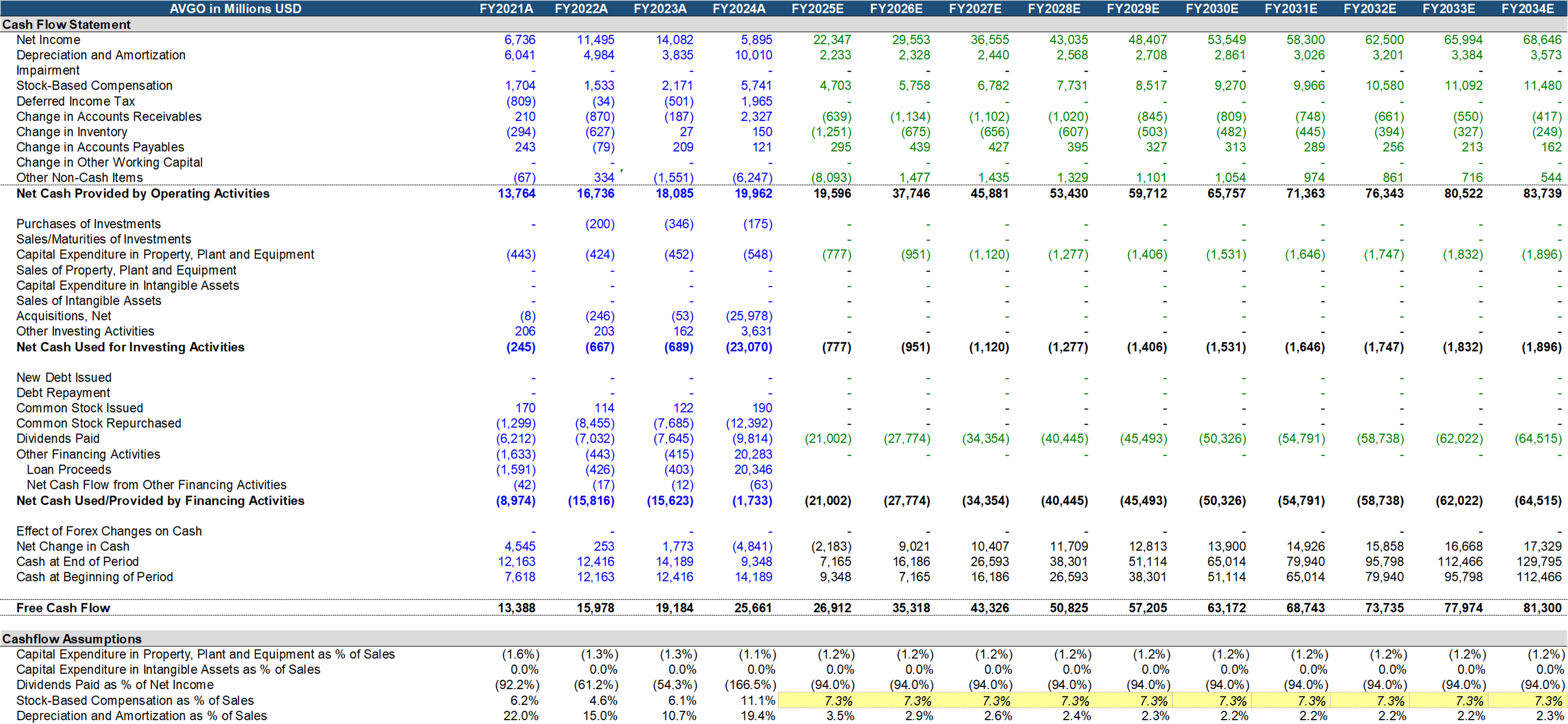Select operating cash FY2034E value 83,739

coord(1542,193)
